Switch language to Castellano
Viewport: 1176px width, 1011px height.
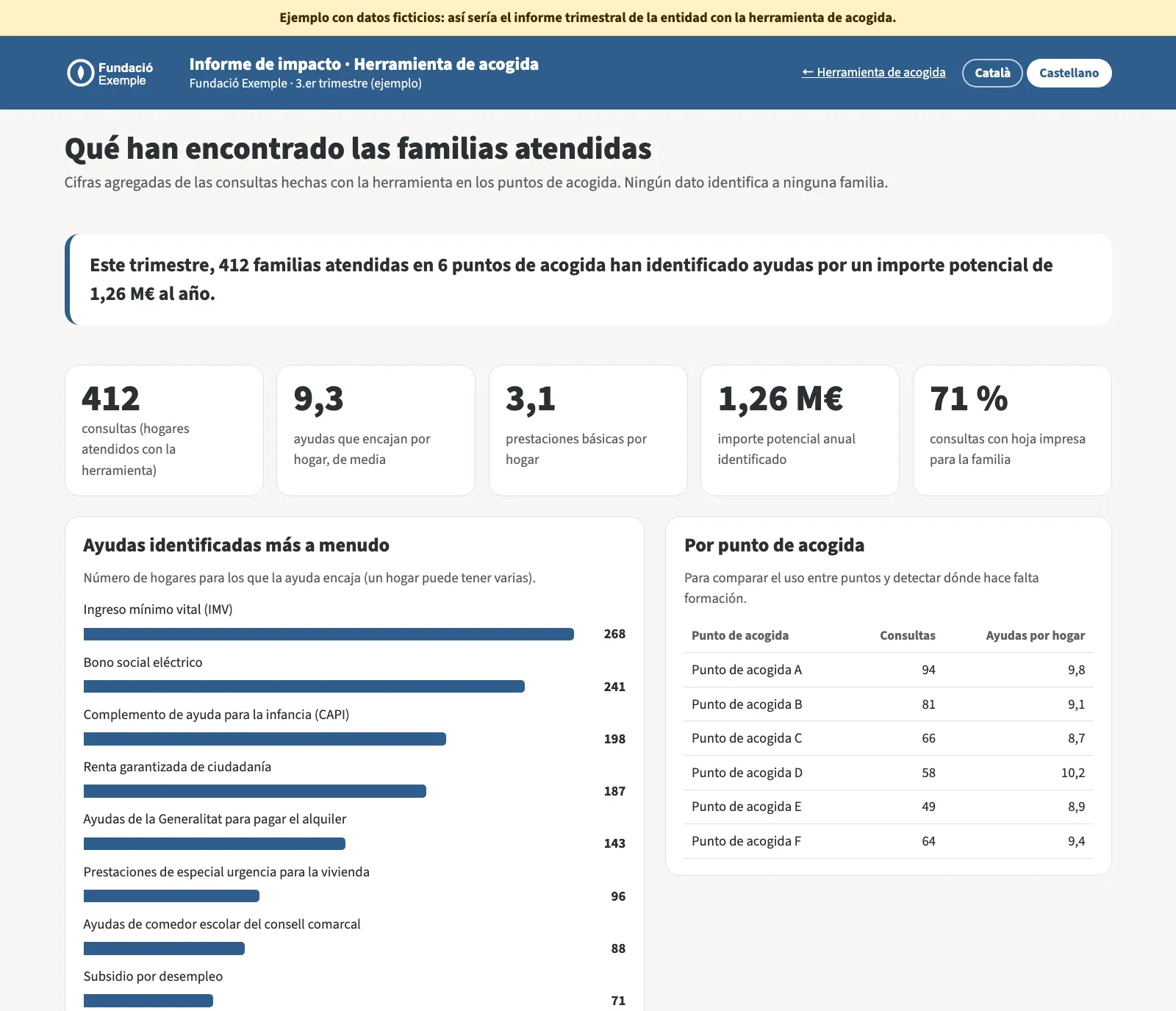click(1069, 73)
